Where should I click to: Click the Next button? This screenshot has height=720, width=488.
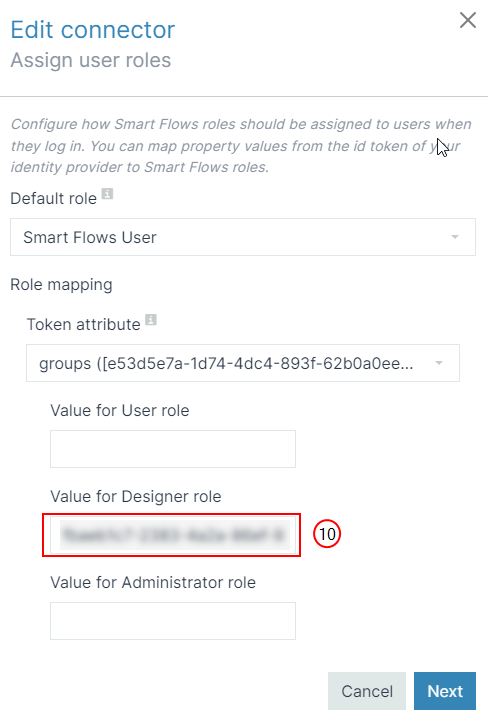(445, 691)
